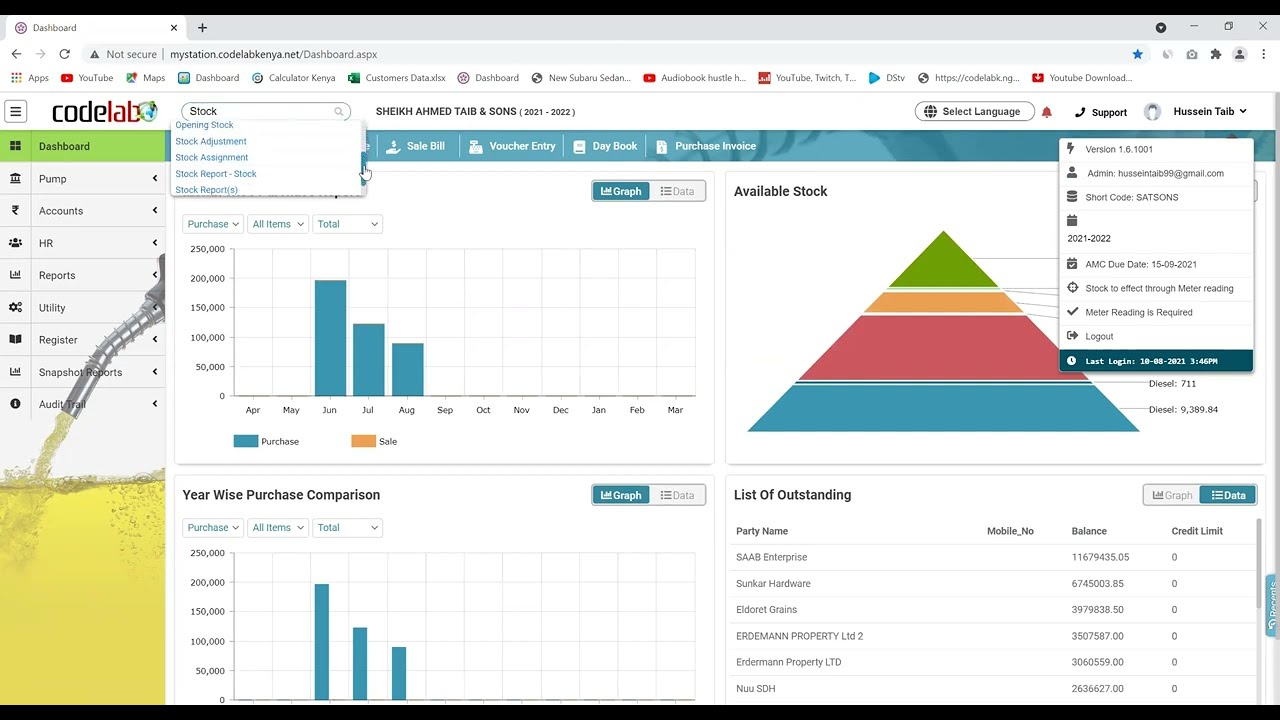Viewport: 1280px width, 720px height.
Task: Open Total dropdown in monthly chart
Action: coord(348,224)
